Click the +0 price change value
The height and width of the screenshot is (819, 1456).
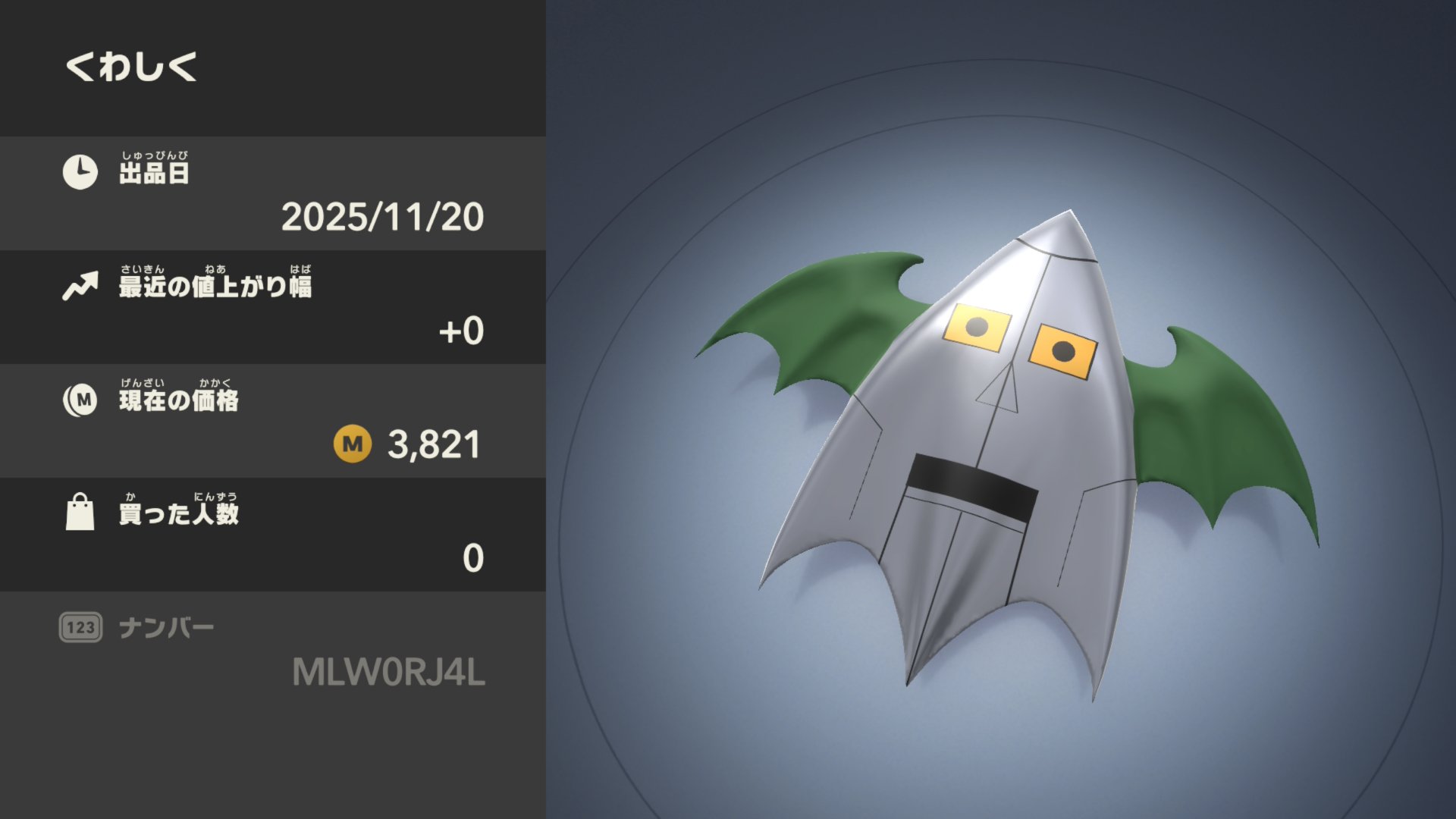461,331
